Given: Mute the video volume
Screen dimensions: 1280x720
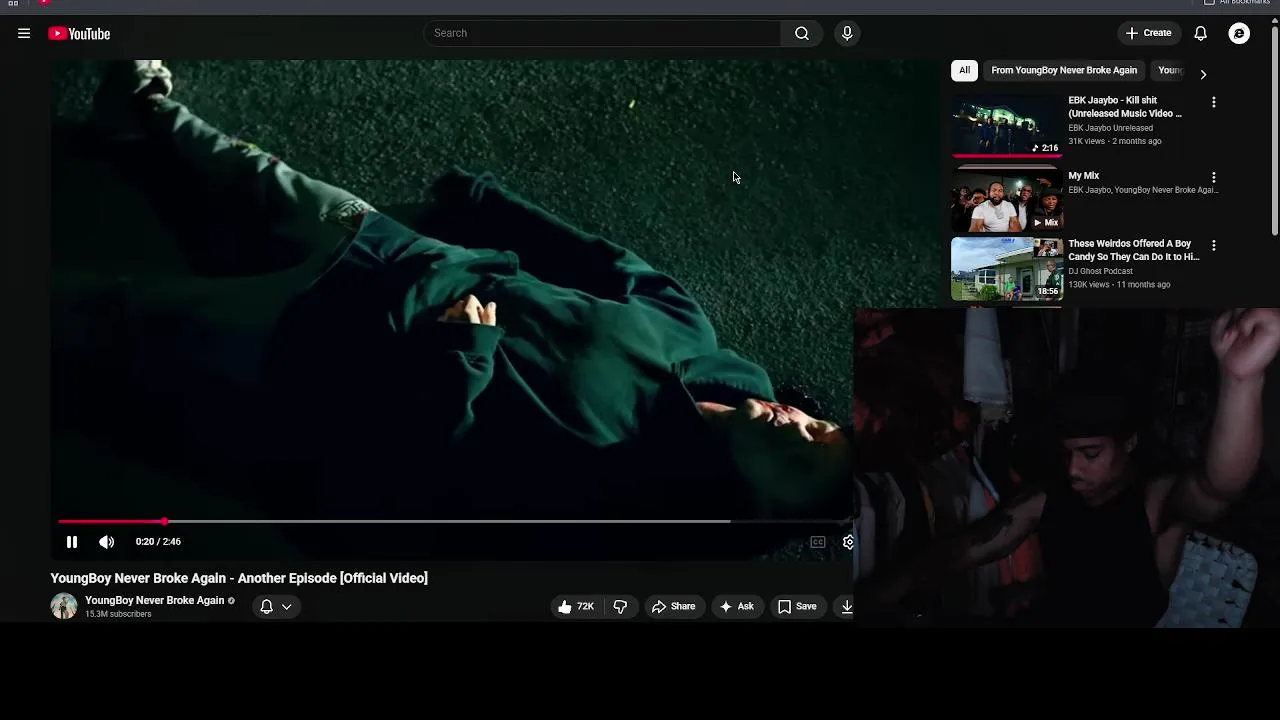Looking at the screenshot, I should [x=107, y=542].
